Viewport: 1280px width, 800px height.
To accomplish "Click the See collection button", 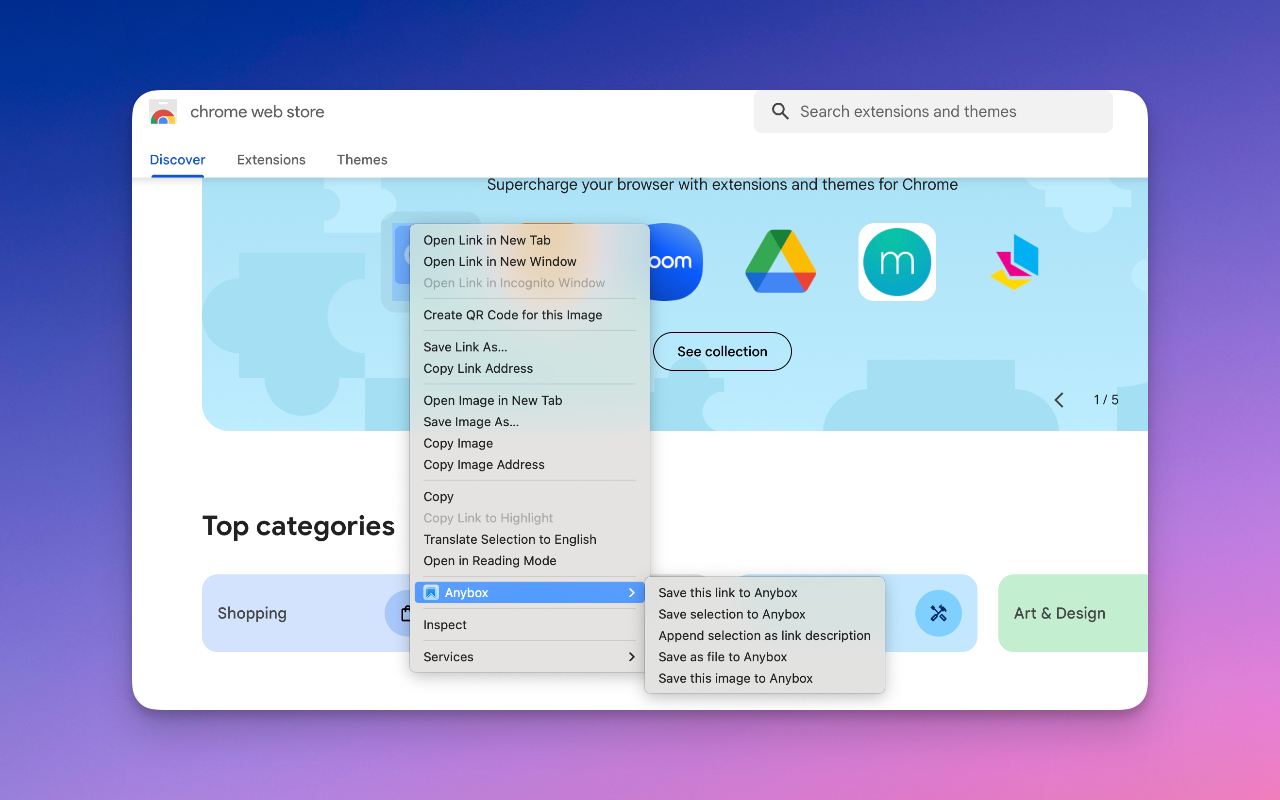I will point(722,352).
